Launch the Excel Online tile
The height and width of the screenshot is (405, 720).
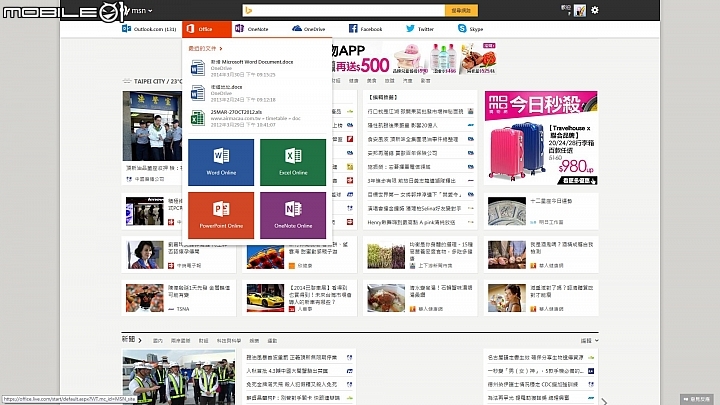293,162
